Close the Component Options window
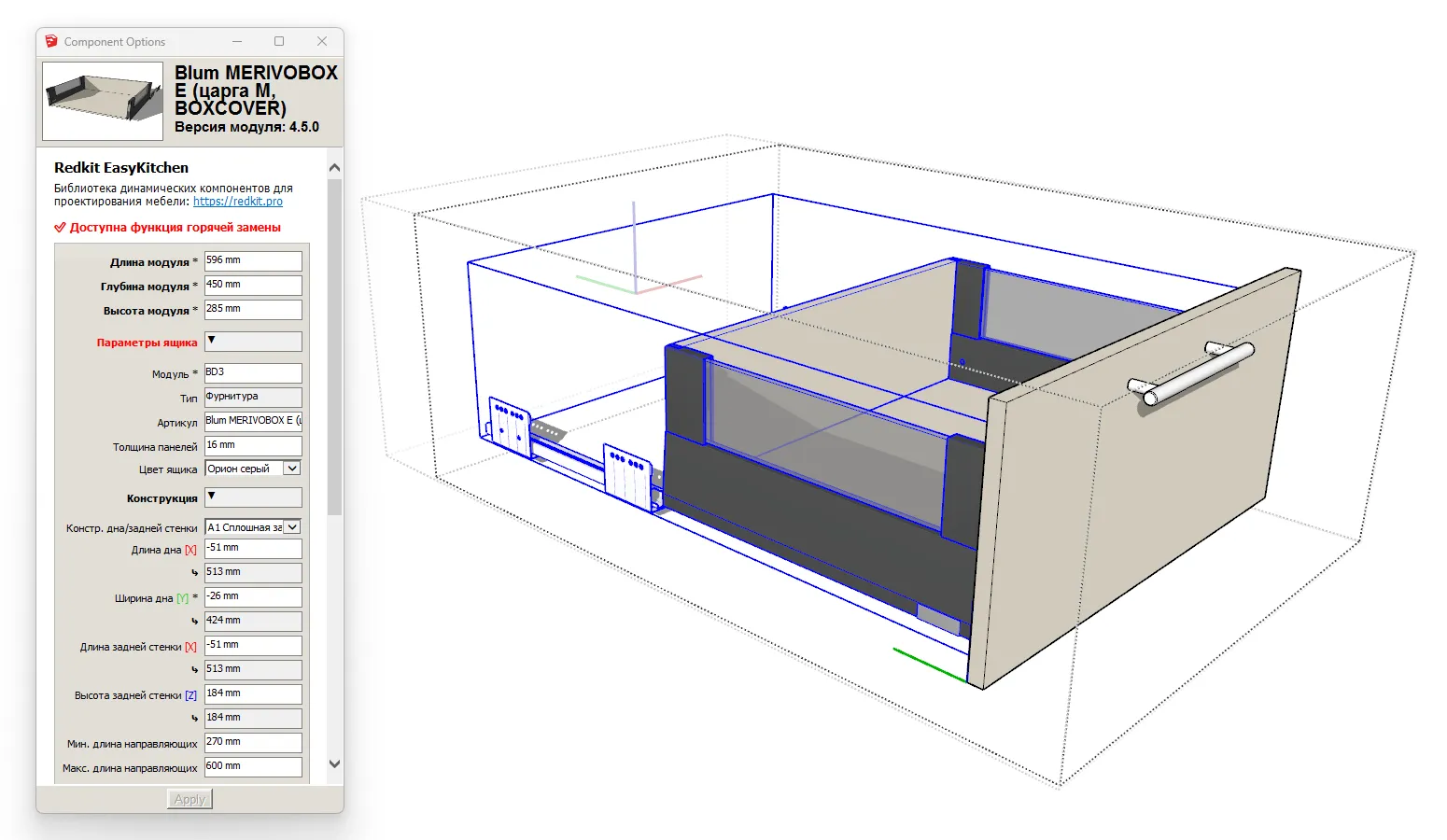Viewport: 1447px width, 840px height. [x=322, y=42]
